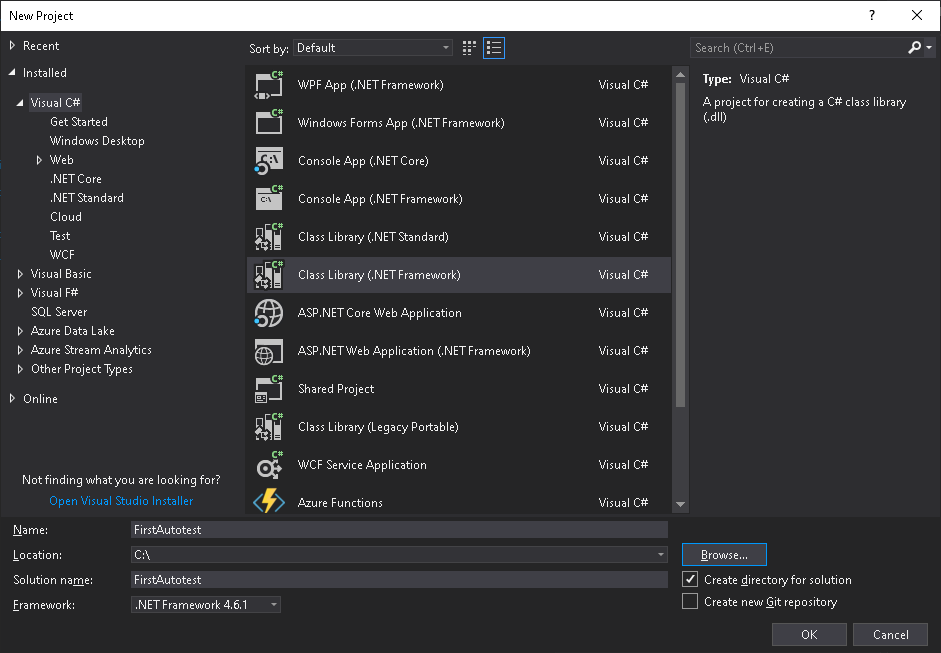Open the Framework version dropdown
Screen dimensions: 941x653
206,605
